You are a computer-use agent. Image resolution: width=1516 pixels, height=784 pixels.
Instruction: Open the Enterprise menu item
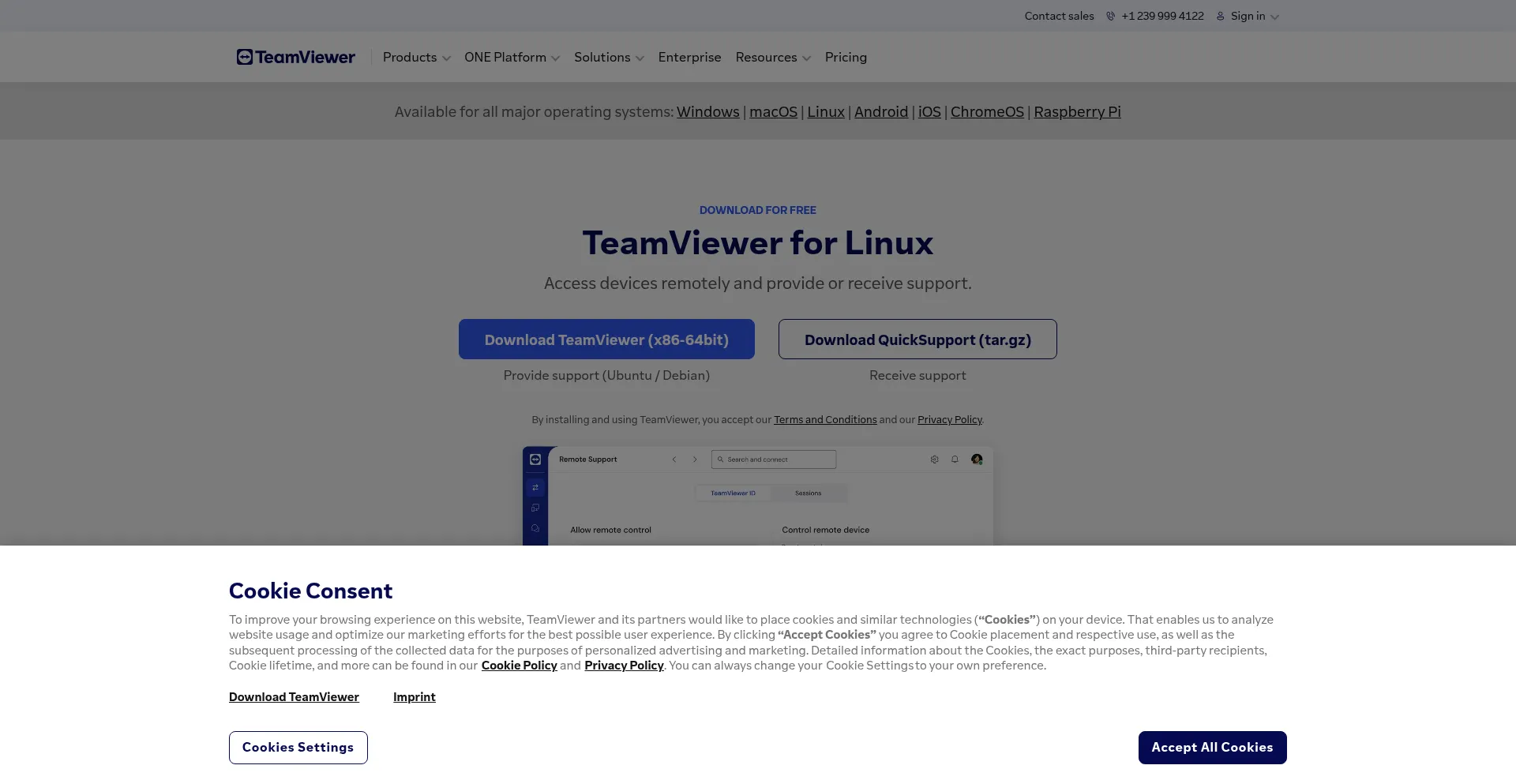pyautogui.click(x=689, y=57)
